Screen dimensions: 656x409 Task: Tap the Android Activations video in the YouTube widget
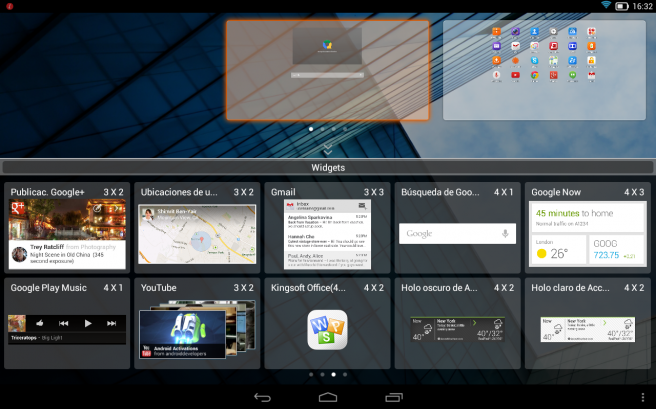point(182,334)
